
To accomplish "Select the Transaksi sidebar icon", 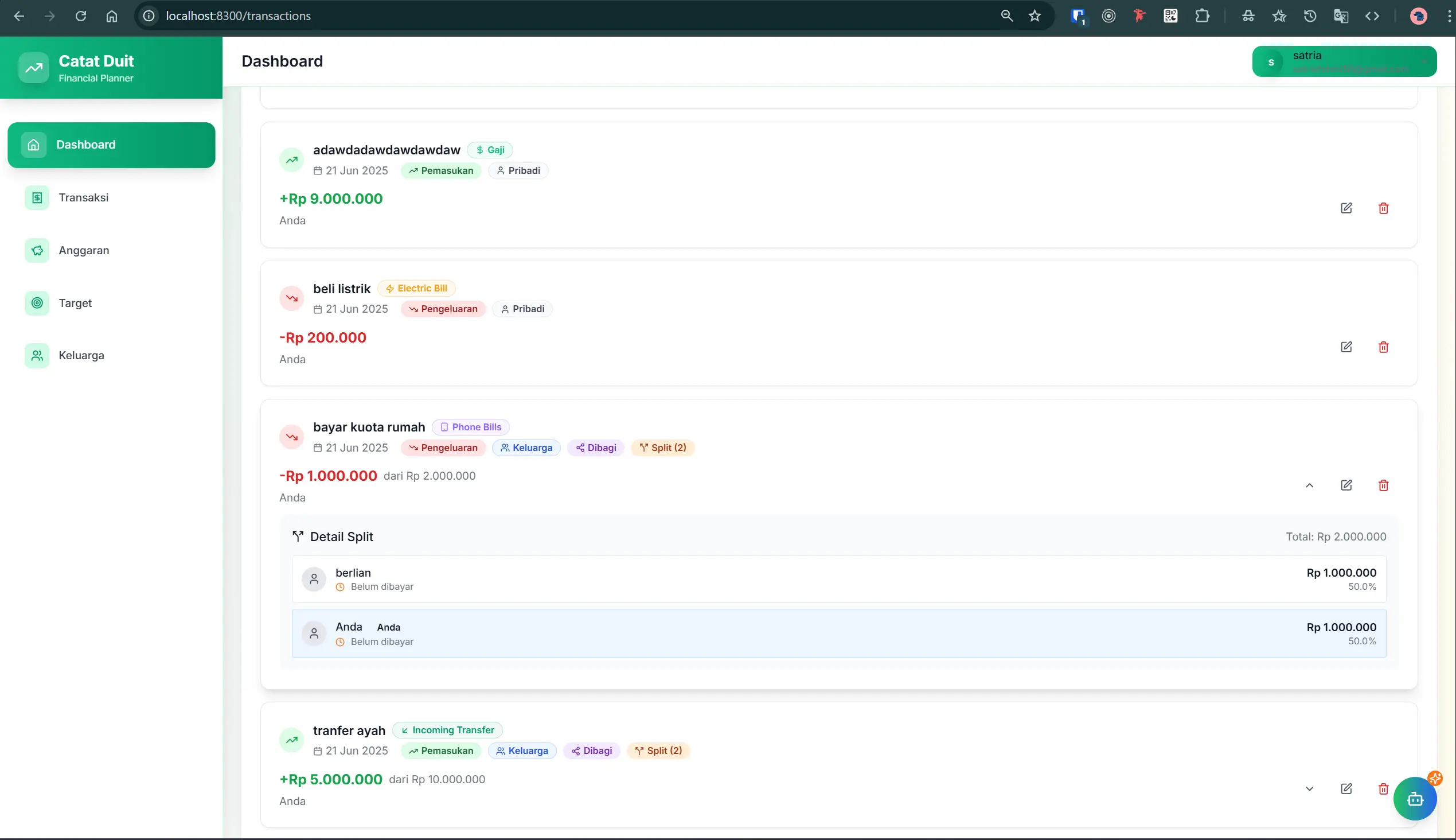I will [x=37, y=197].
